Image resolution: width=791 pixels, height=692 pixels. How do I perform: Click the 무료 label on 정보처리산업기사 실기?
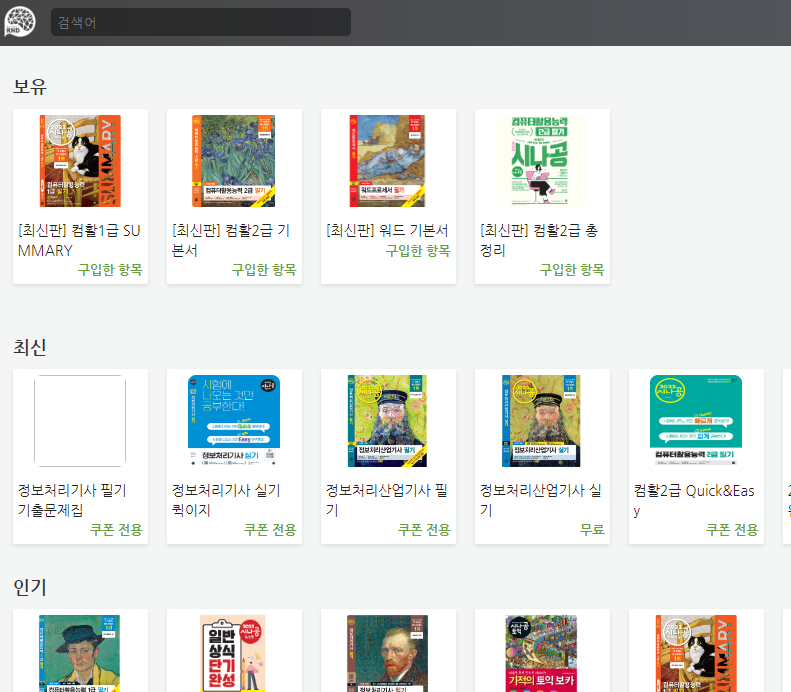point(592,530)
